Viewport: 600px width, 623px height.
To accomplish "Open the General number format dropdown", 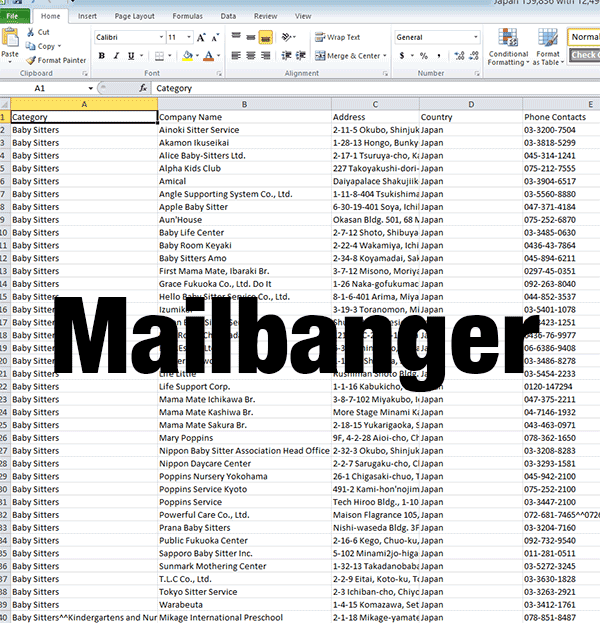I will pos(476,37).
